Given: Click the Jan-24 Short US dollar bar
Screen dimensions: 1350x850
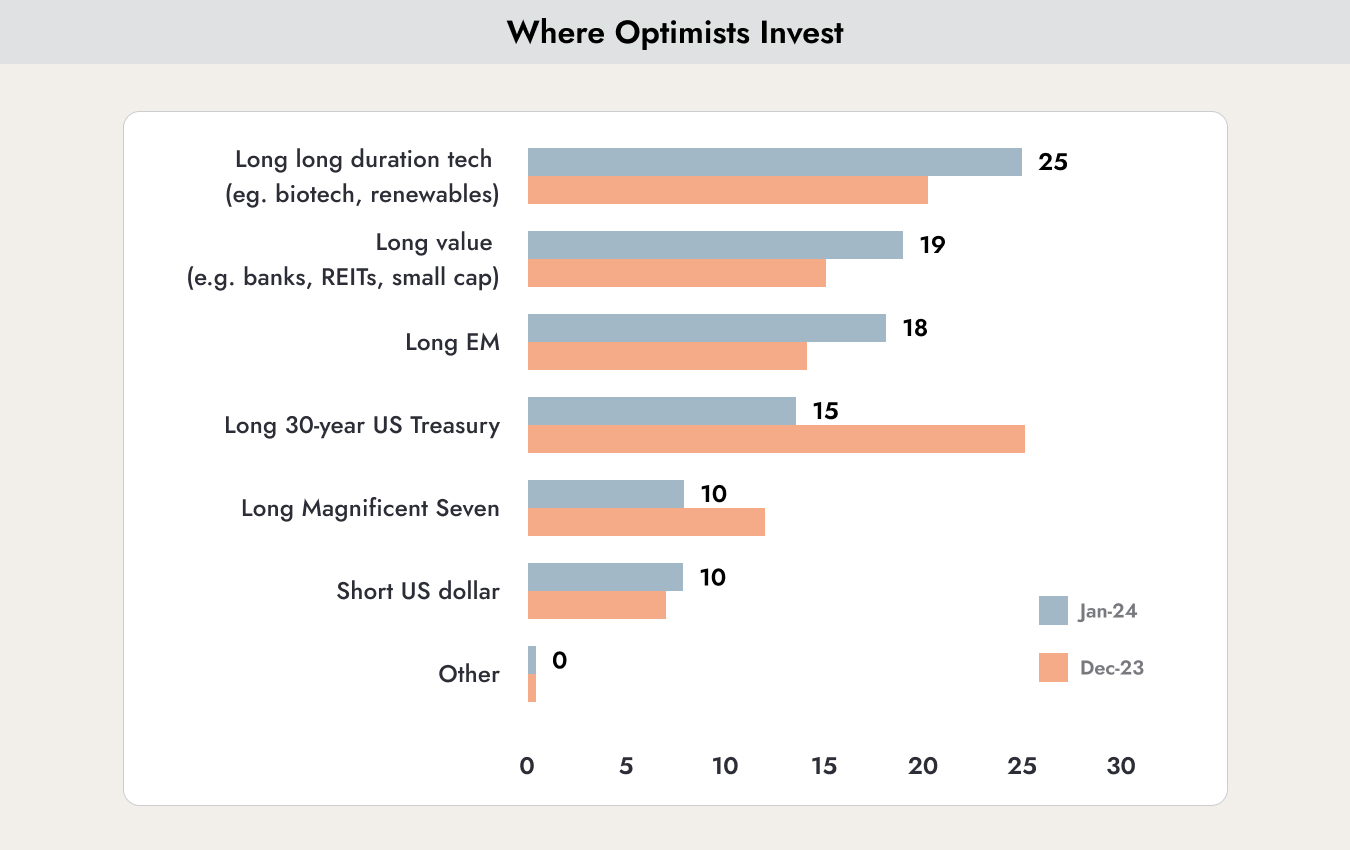Looking at the screenshot, I should (605, 577).
